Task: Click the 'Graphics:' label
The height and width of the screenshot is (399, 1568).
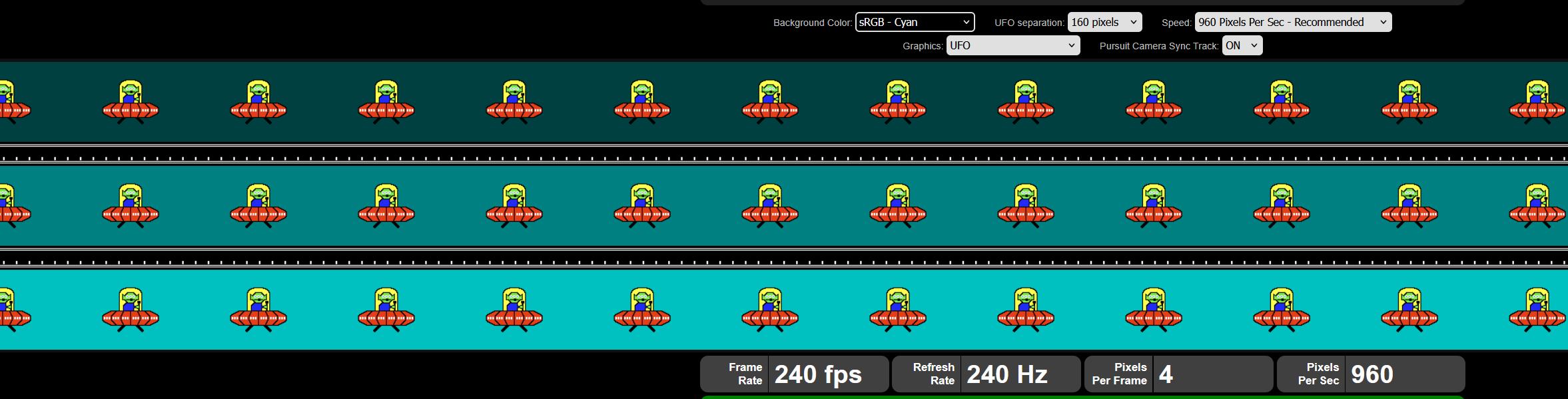Action: (x=923, y=46)
